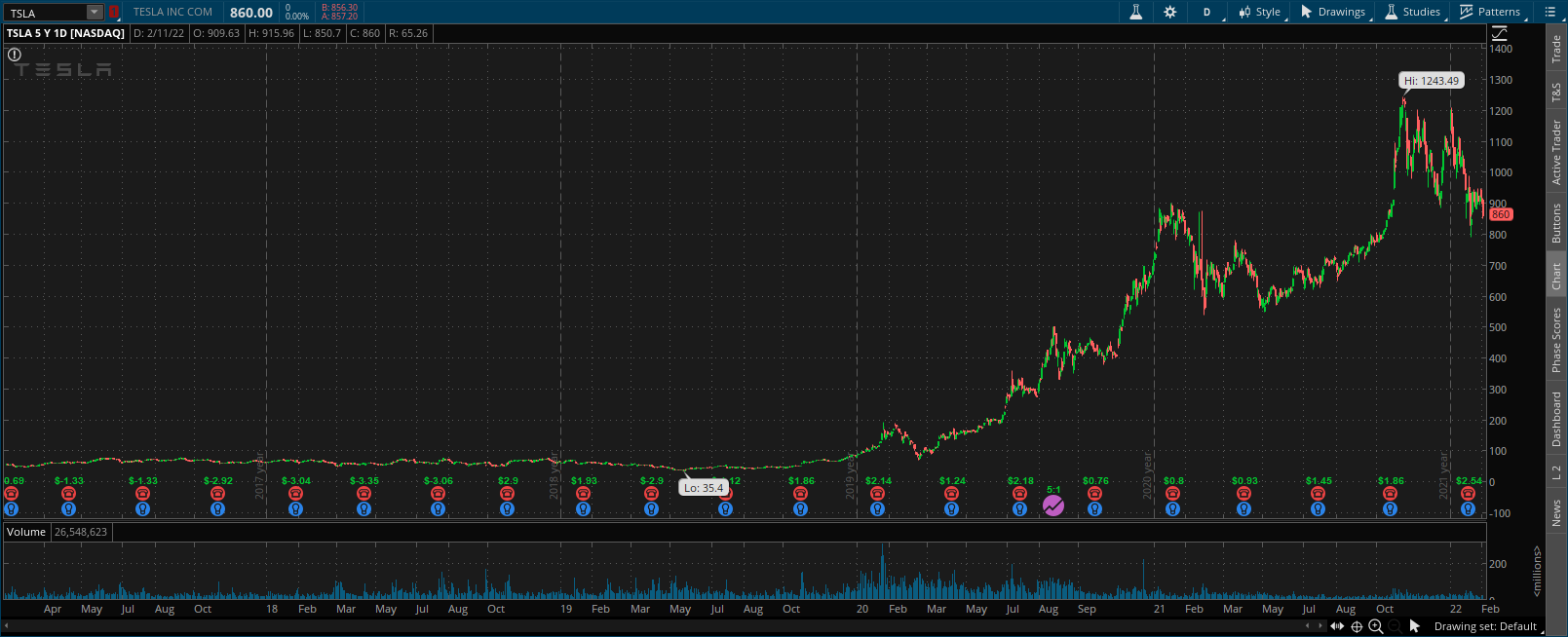
Task: Click the volume value 26,548,623
Action: (x=81, y=532)
